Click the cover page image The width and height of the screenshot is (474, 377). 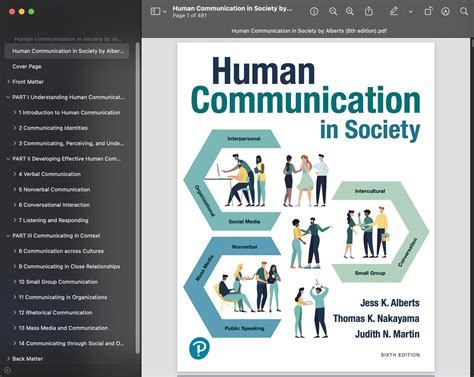point(306,207)
